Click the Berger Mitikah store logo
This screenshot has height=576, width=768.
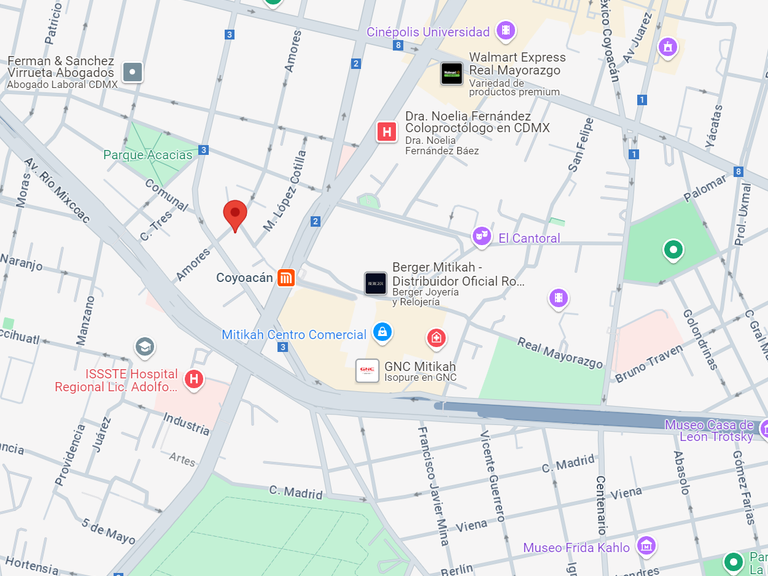376,283
